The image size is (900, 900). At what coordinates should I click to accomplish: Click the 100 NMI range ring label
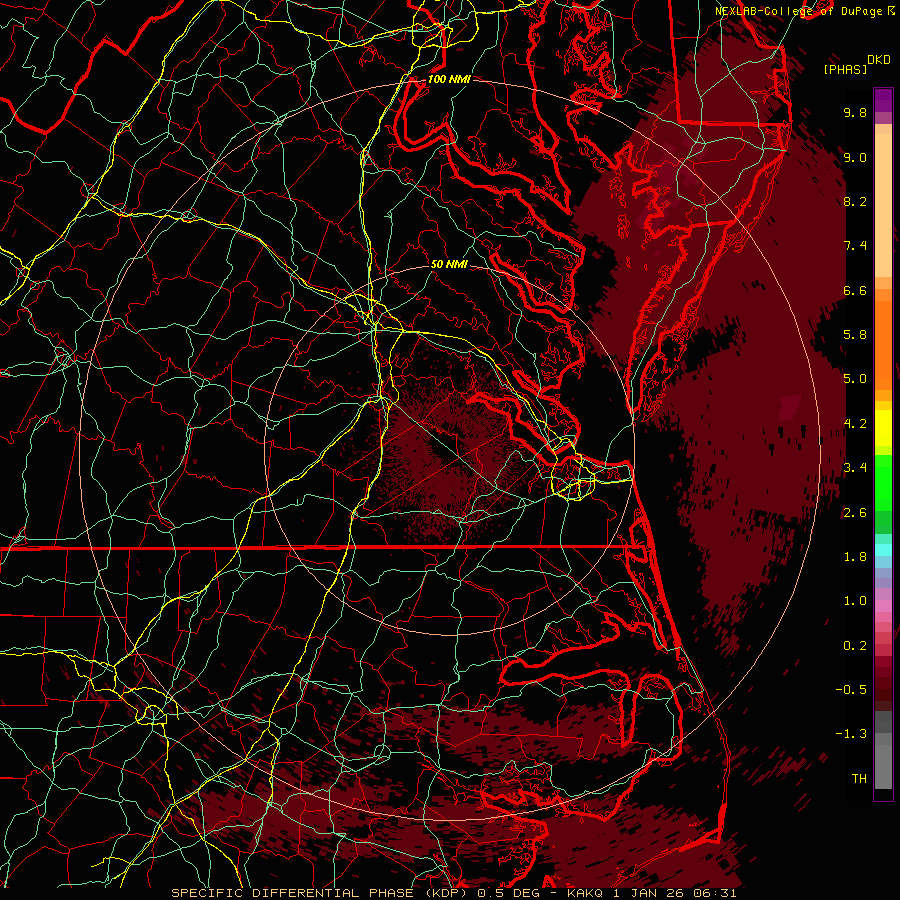click(449, 79)
